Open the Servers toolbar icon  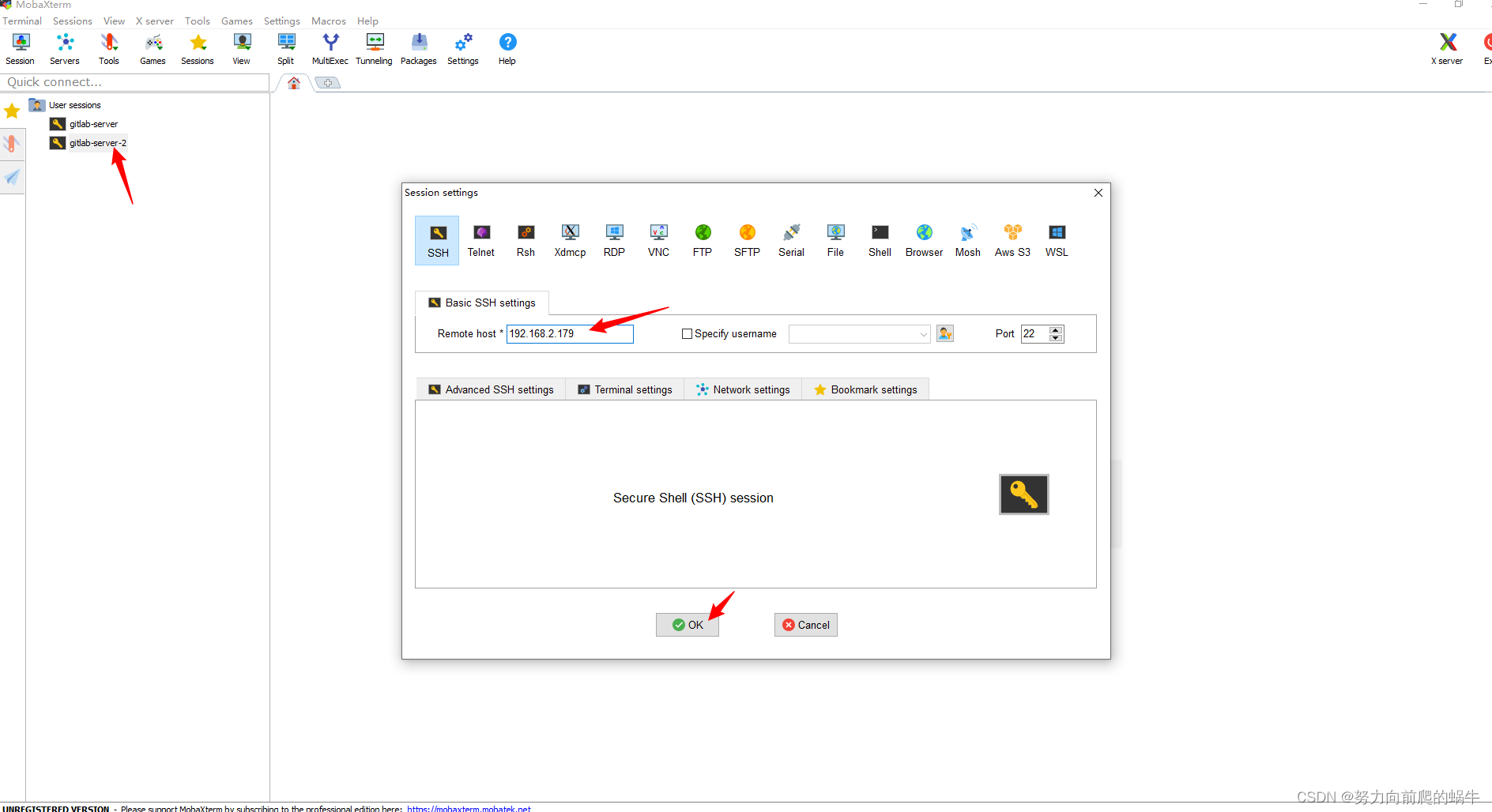(65, 49)
